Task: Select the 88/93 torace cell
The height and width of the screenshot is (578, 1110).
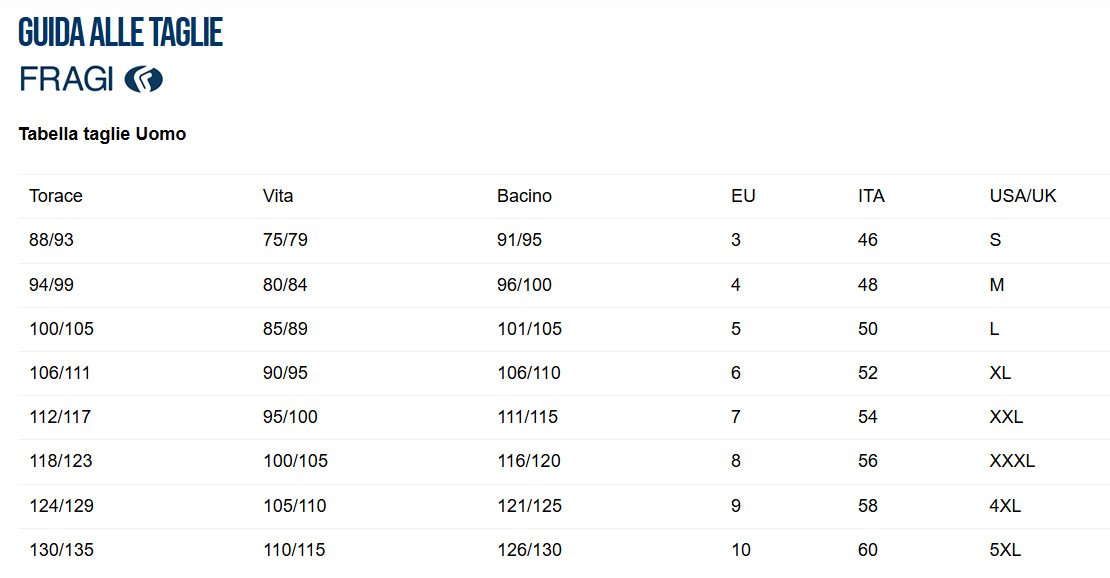Action: pos(51,240)
